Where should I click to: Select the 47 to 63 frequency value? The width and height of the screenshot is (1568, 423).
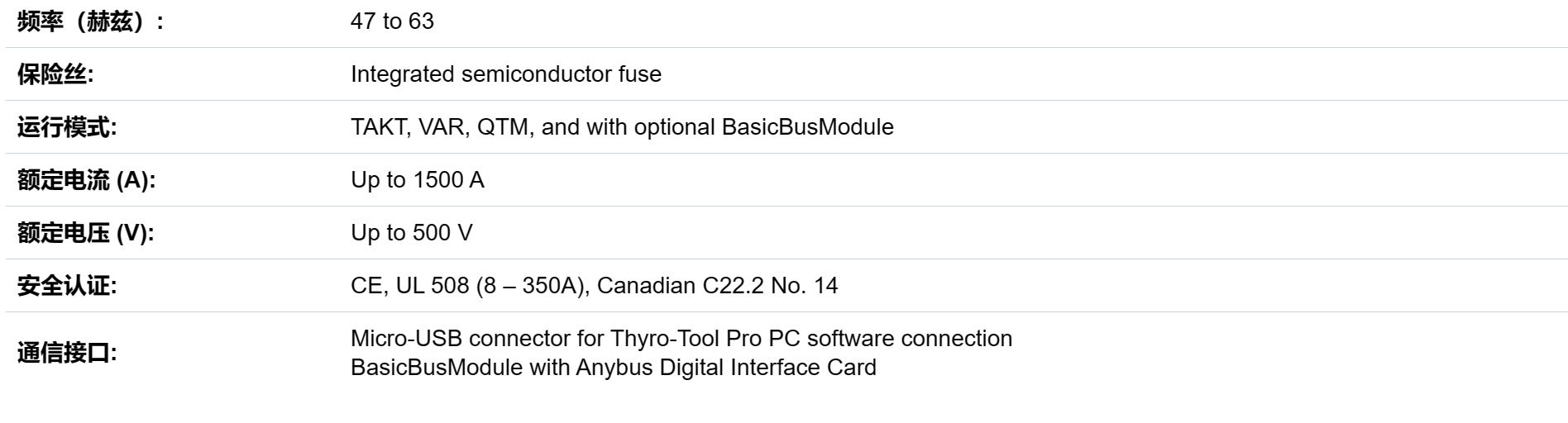[392, 21]
